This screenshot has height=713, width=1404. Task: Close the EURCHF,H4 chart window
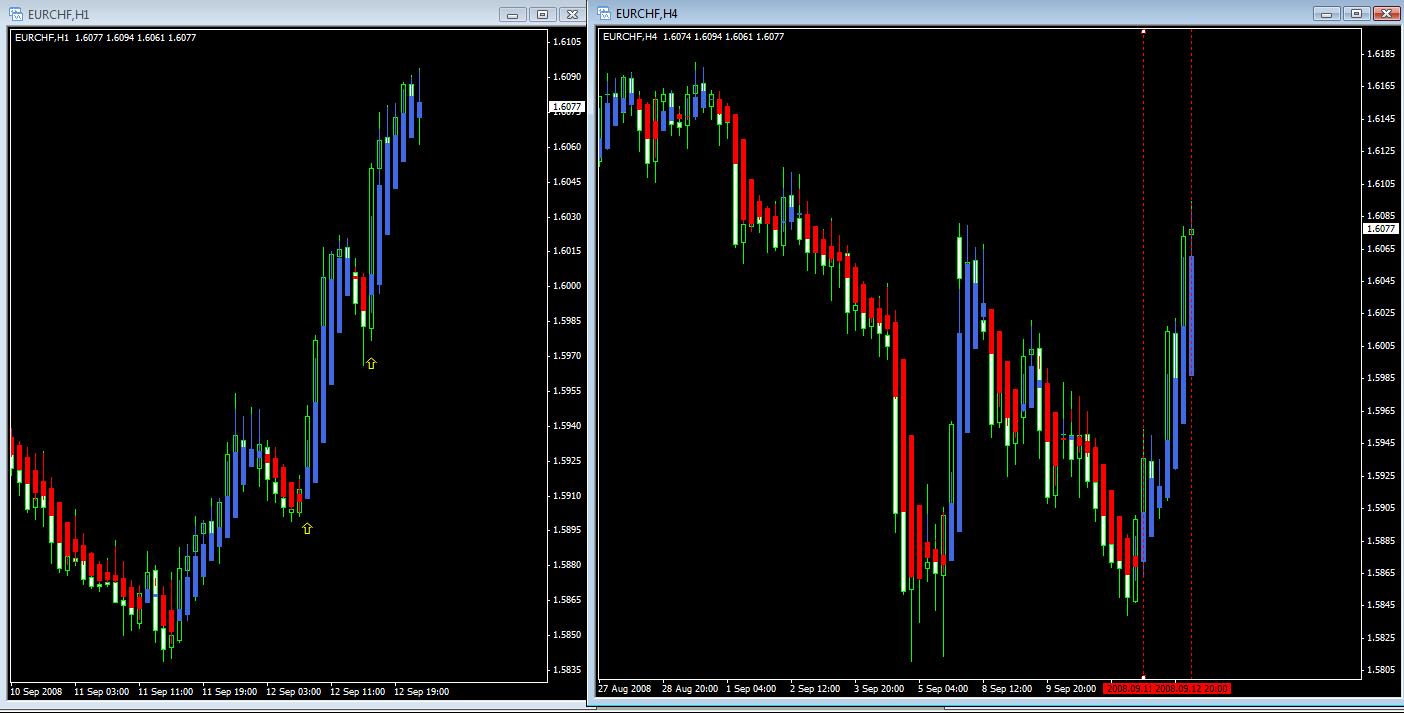click(x=1386, y=14)
